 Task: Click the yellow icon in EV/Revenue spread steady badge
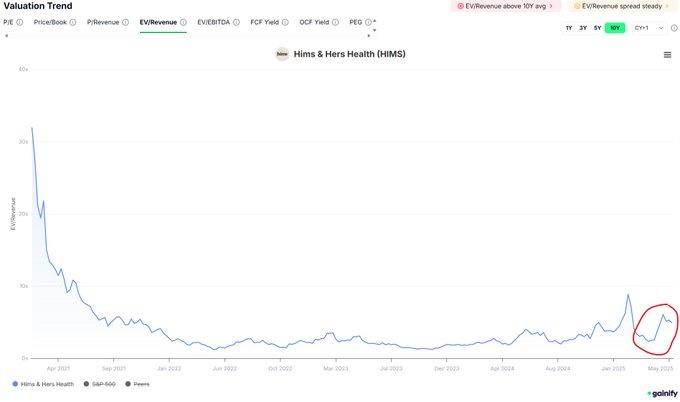(577, 6)
